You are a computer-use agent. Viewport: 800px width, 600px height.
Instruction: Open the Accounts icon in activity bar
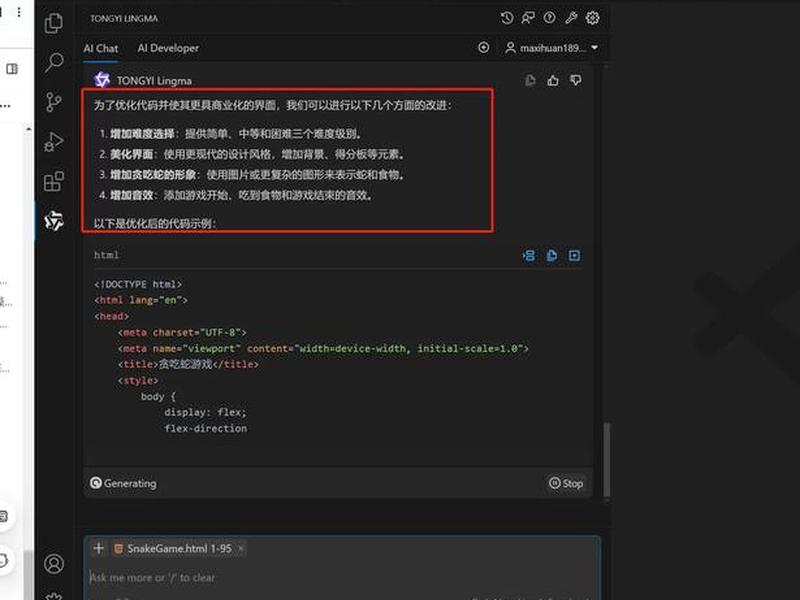pos(54,564)
